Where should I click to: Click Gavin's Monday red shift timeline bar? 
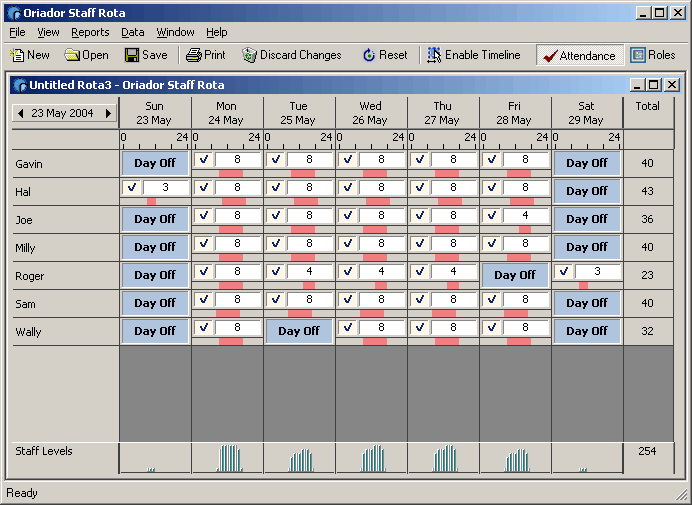point(231,173)
